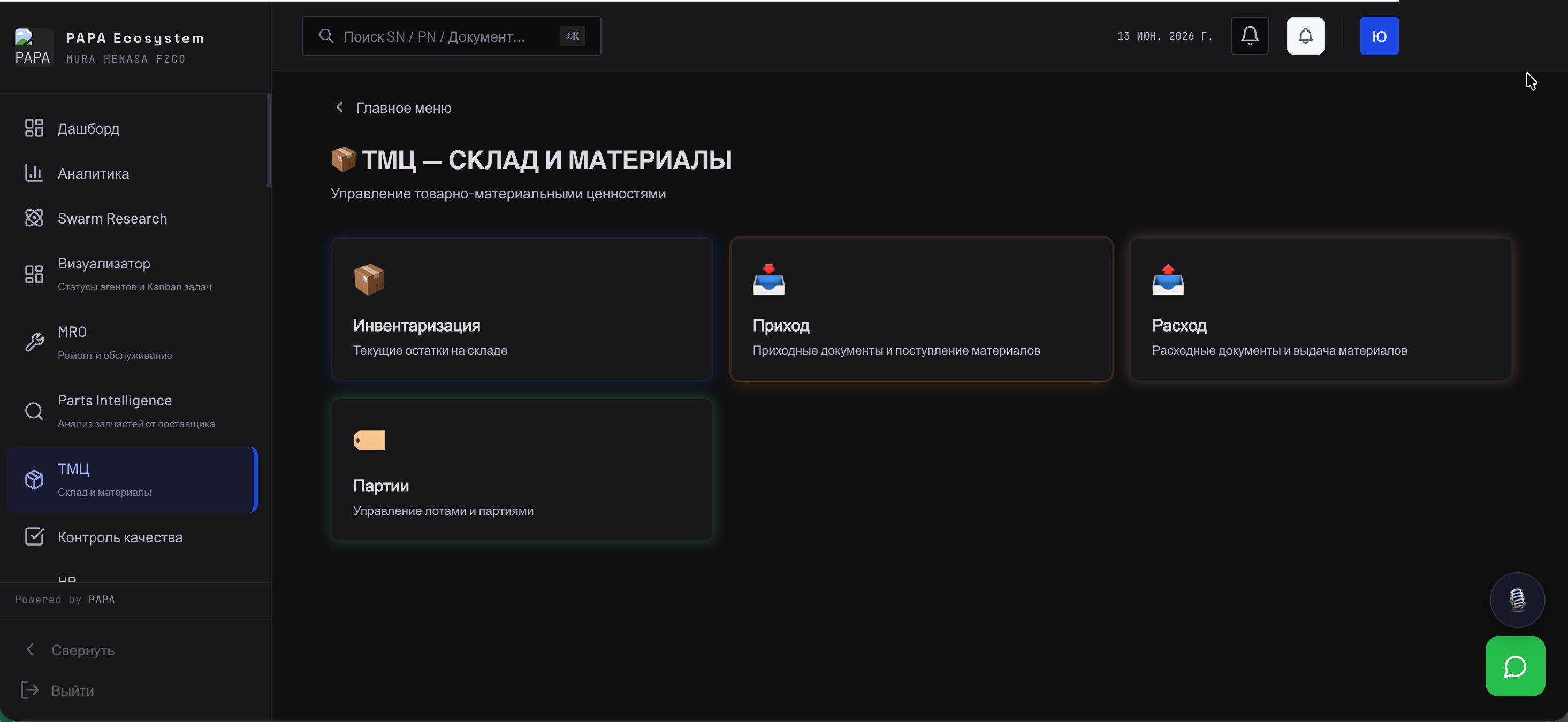Screen dimensions: 1568x722
Task: Click text Приходные документы и поступление материалов
Action: point(896,350)
